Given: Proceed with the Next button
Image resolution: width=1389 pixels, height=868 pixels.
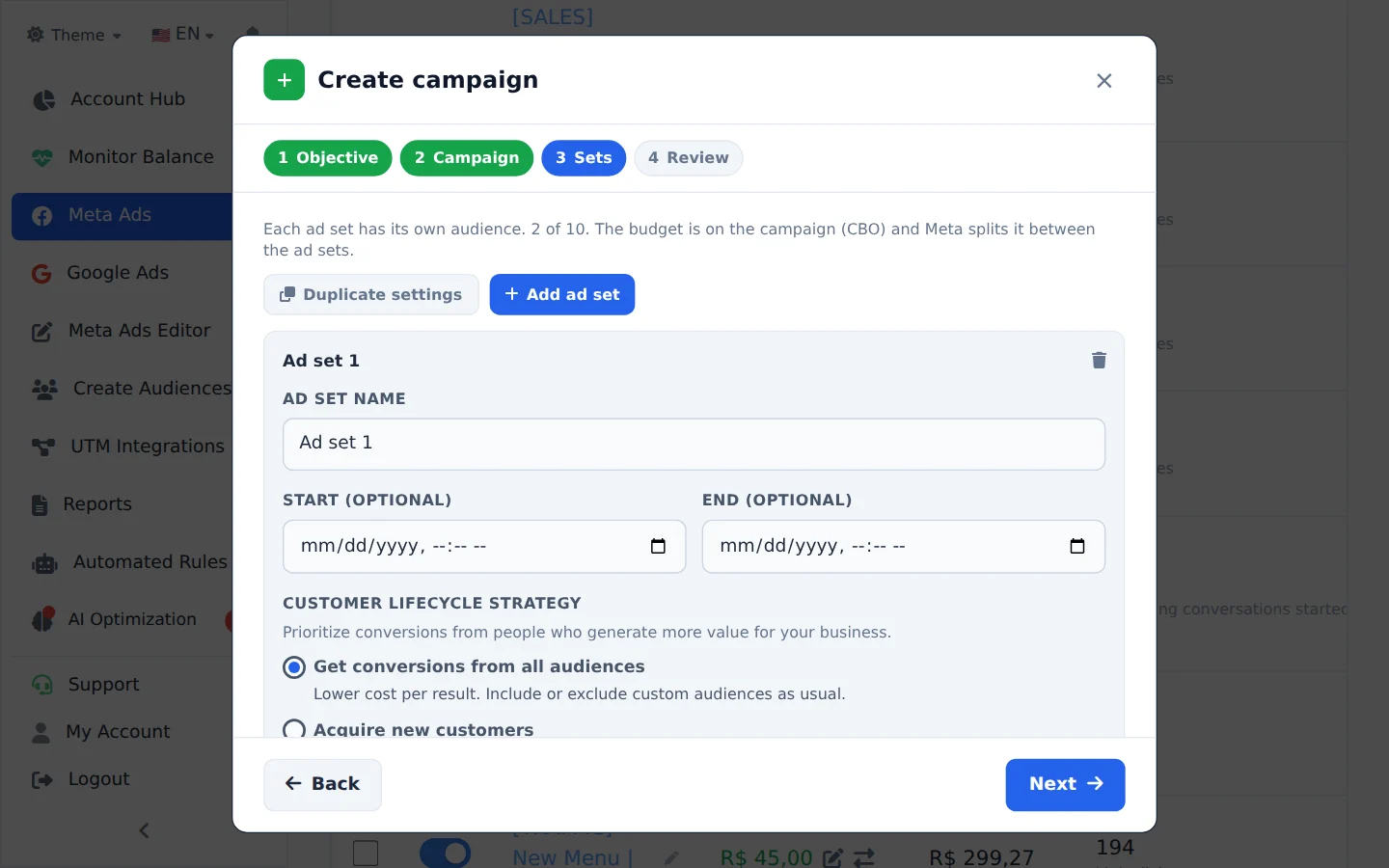Looking at the screenshot, I should click(x=1065, y=785).
